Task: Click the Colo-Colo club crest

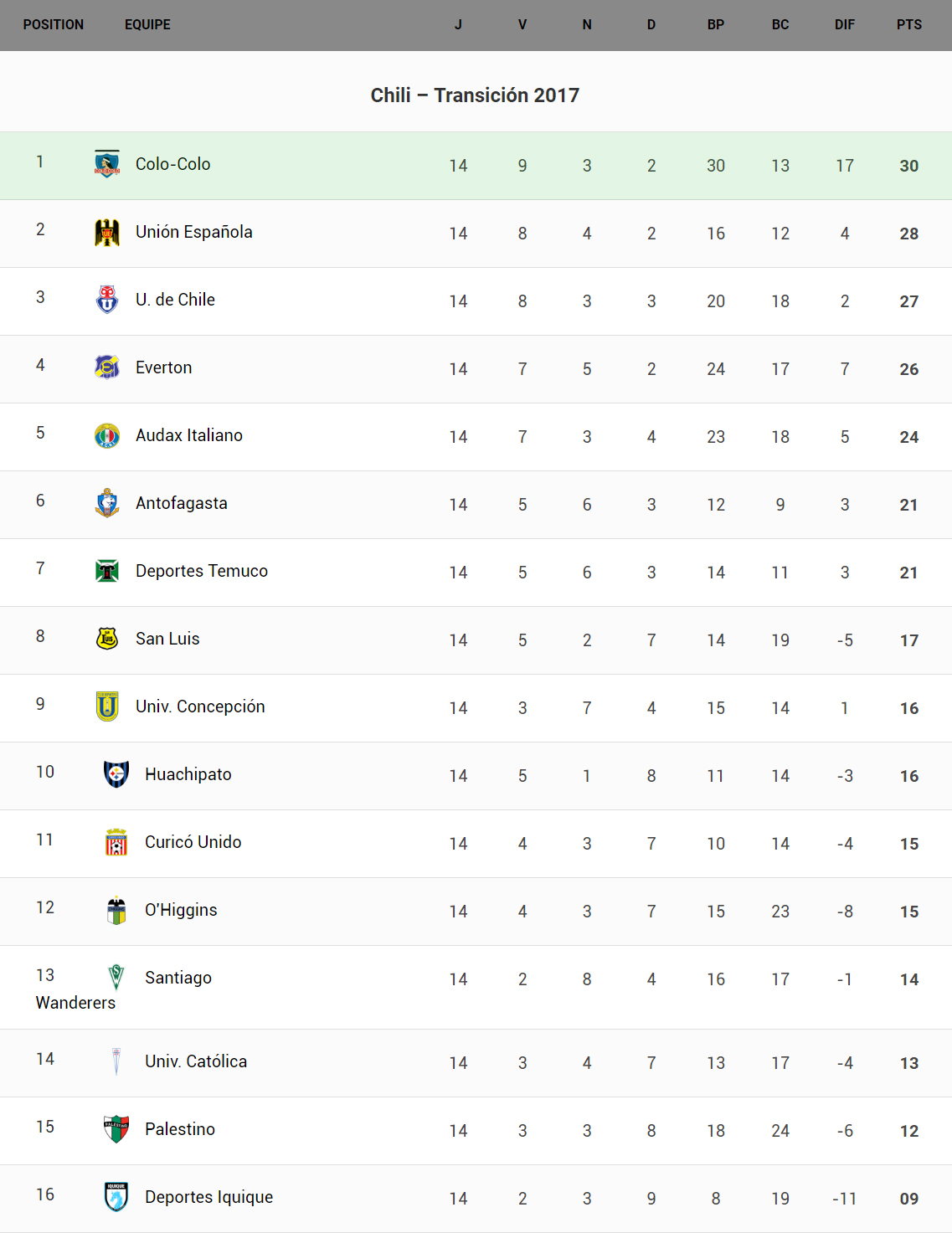Action: tap(107, 164)
